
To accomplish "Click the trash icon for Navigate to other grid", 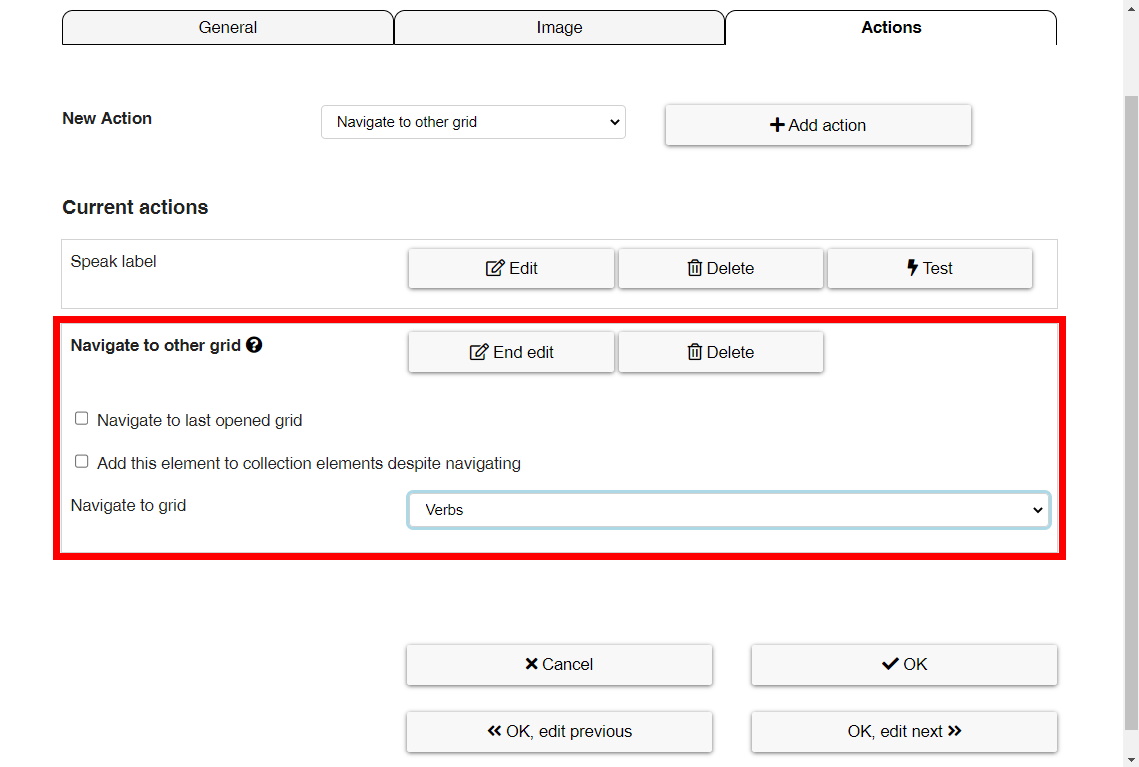I will [694, 351].
